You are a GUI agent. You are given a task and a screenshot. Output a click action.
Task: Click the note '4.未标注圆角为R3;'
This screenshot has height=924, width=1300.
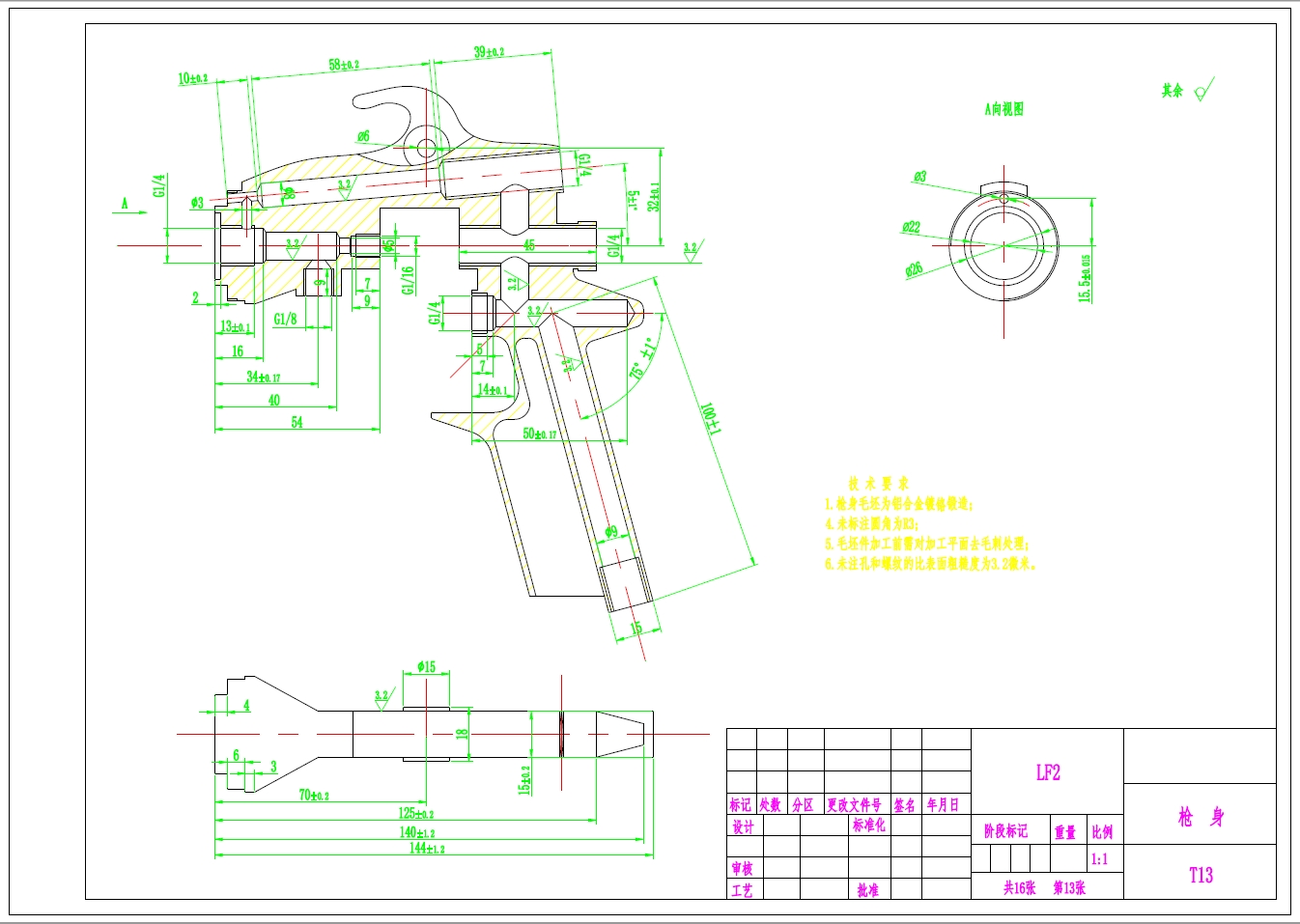coord(872,523)
